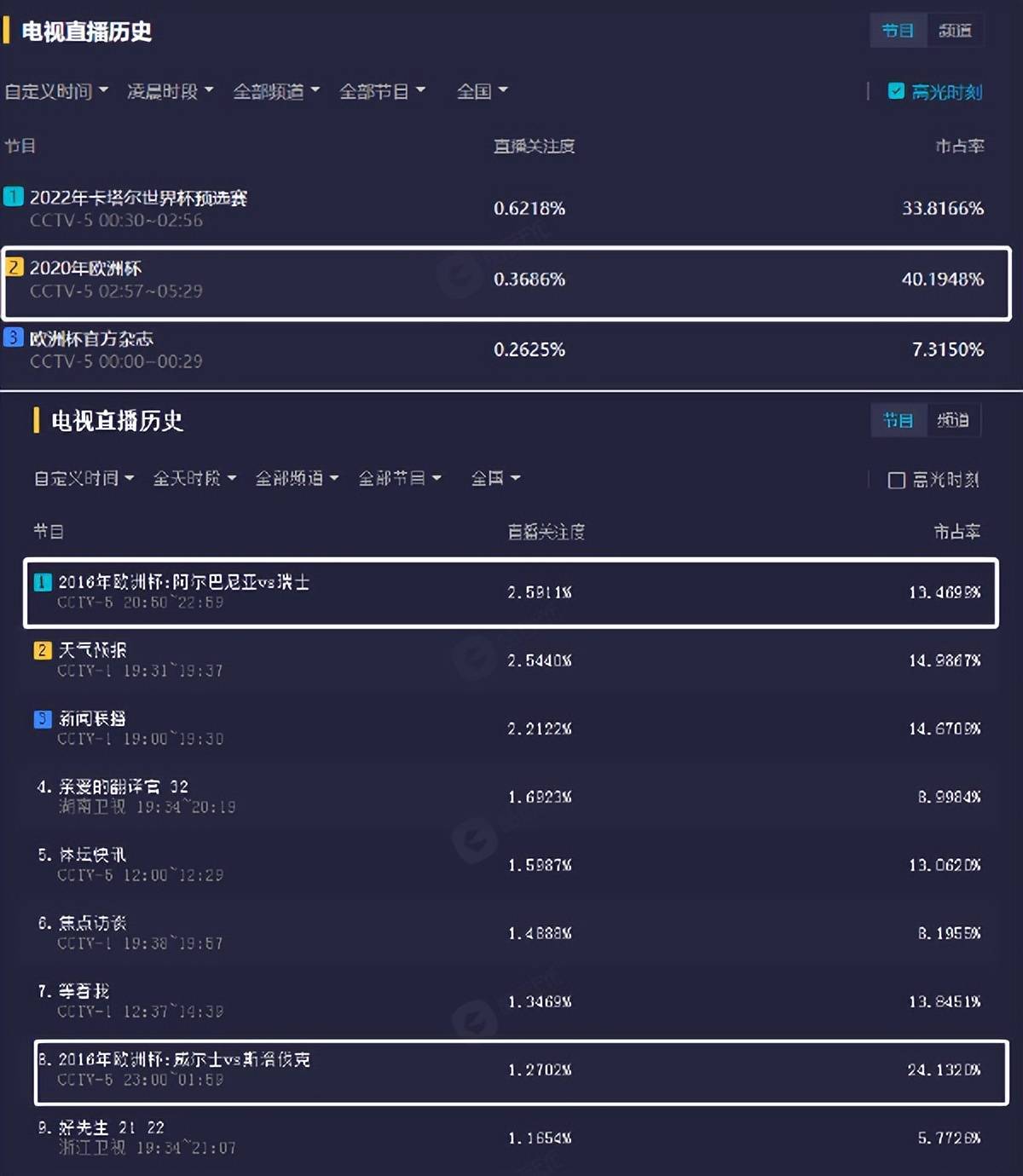The image size is (1023, 1176).
Task: Open the top 全部频道 channel dropdown
Action: 276,91
